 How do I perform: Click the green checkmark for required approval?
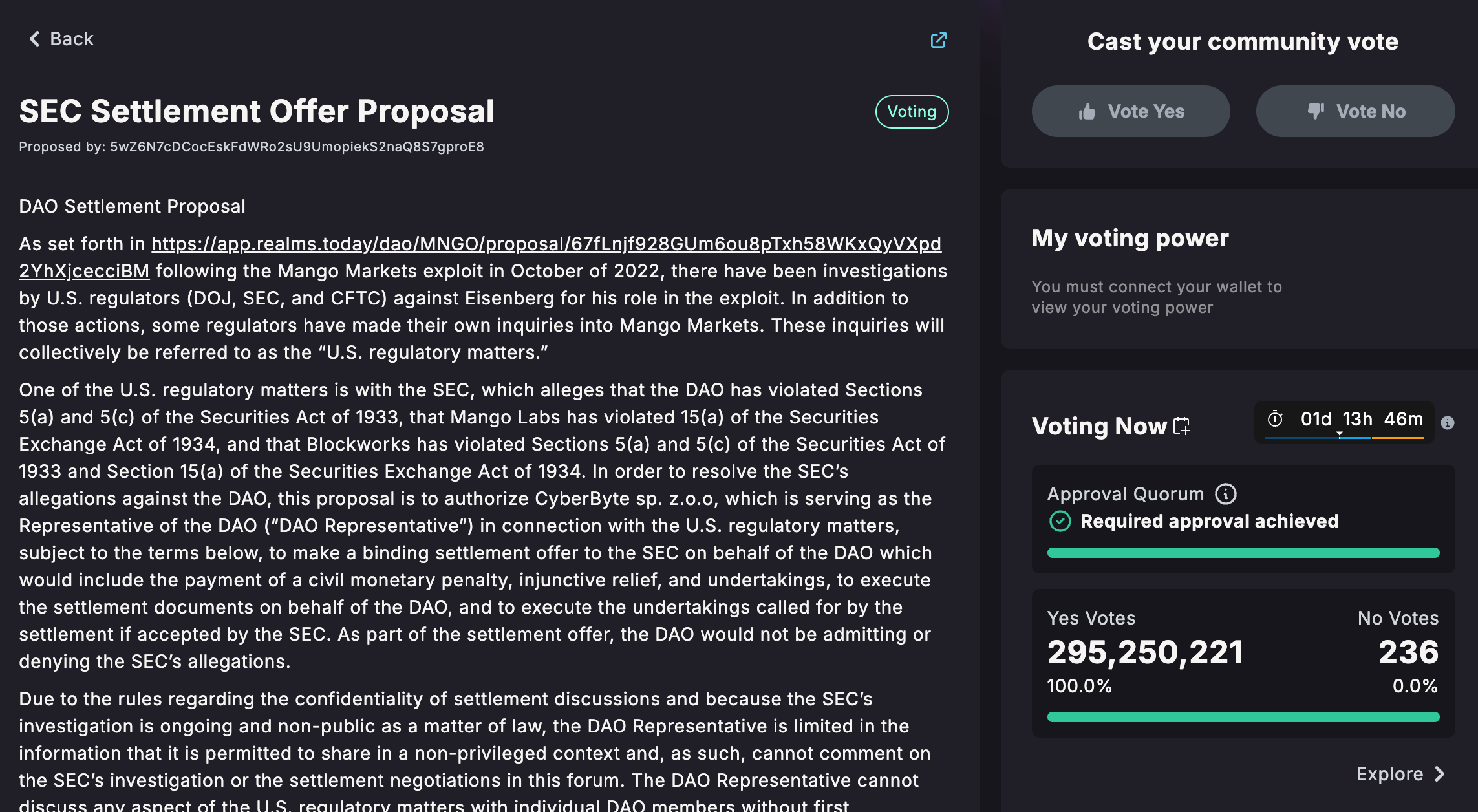(x=1060, y=521)
